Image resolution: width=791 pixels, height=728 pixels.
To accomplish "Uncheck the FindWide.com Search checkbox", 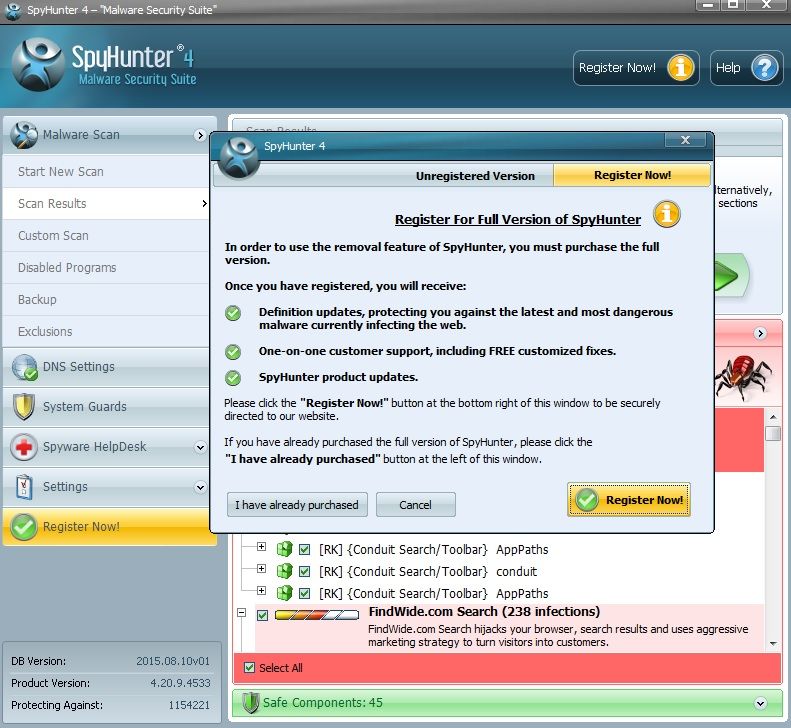I will tap(262, 615).
